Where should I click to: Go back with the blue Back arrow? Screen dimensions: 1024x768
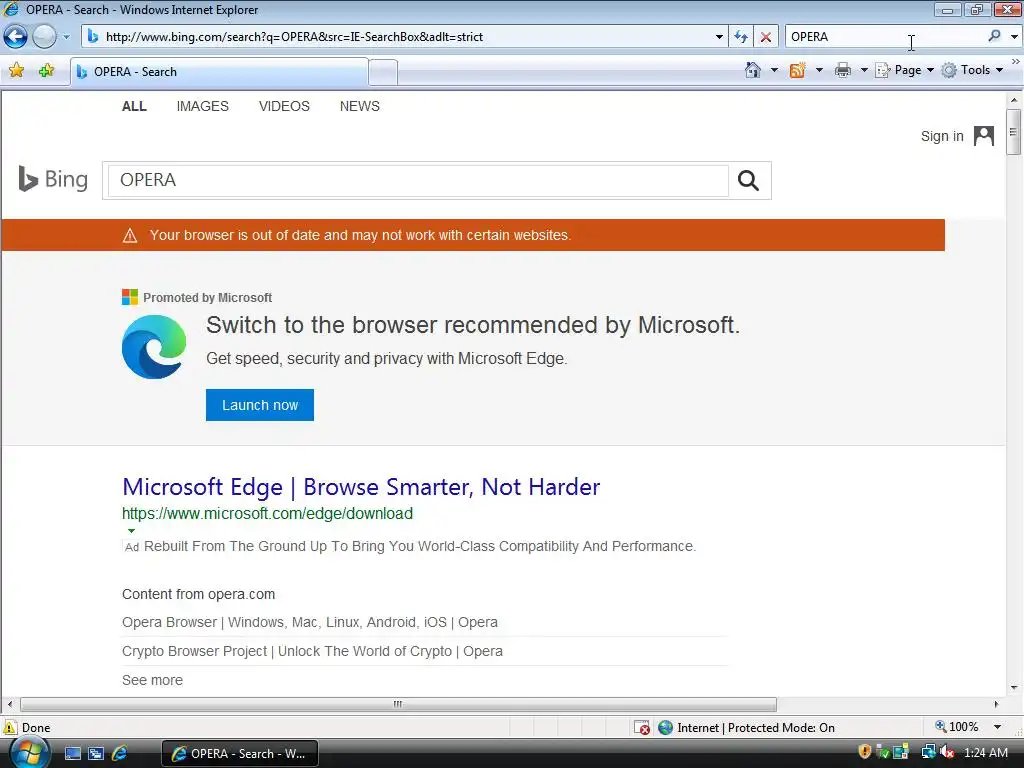click(15, 37)
